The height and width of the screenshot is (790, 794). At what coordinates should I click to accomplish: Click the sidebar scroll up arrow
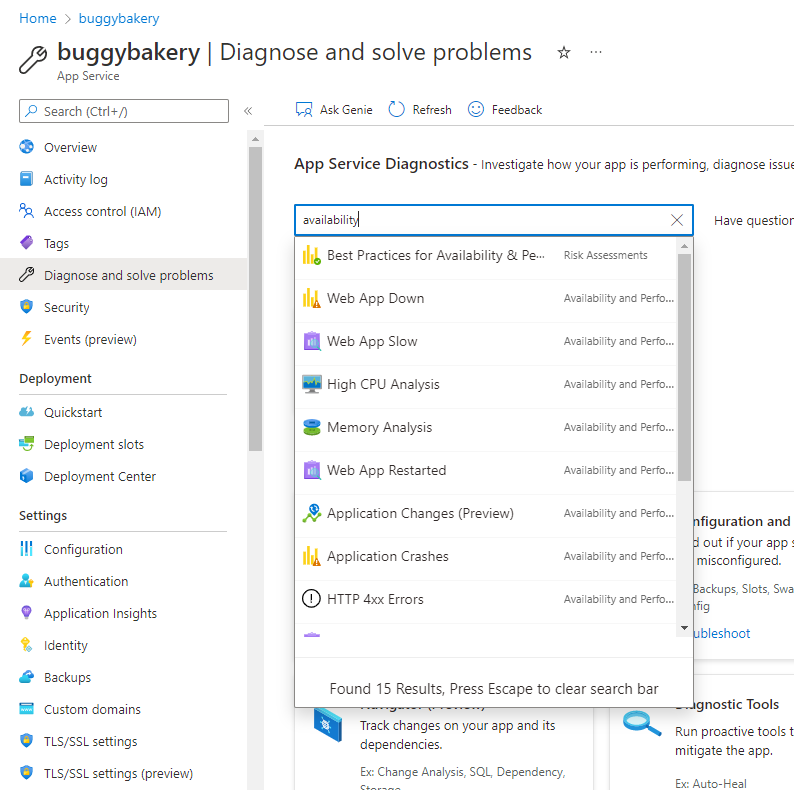pos(255,139)
